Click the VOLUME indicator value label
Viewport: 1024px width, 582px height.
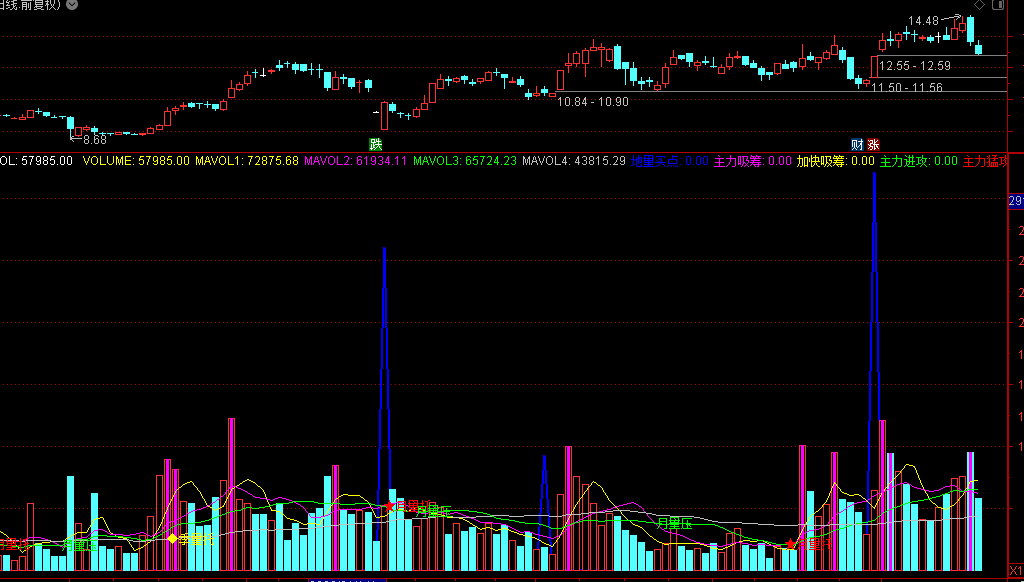pyautogui.click(x=136, y=161)
